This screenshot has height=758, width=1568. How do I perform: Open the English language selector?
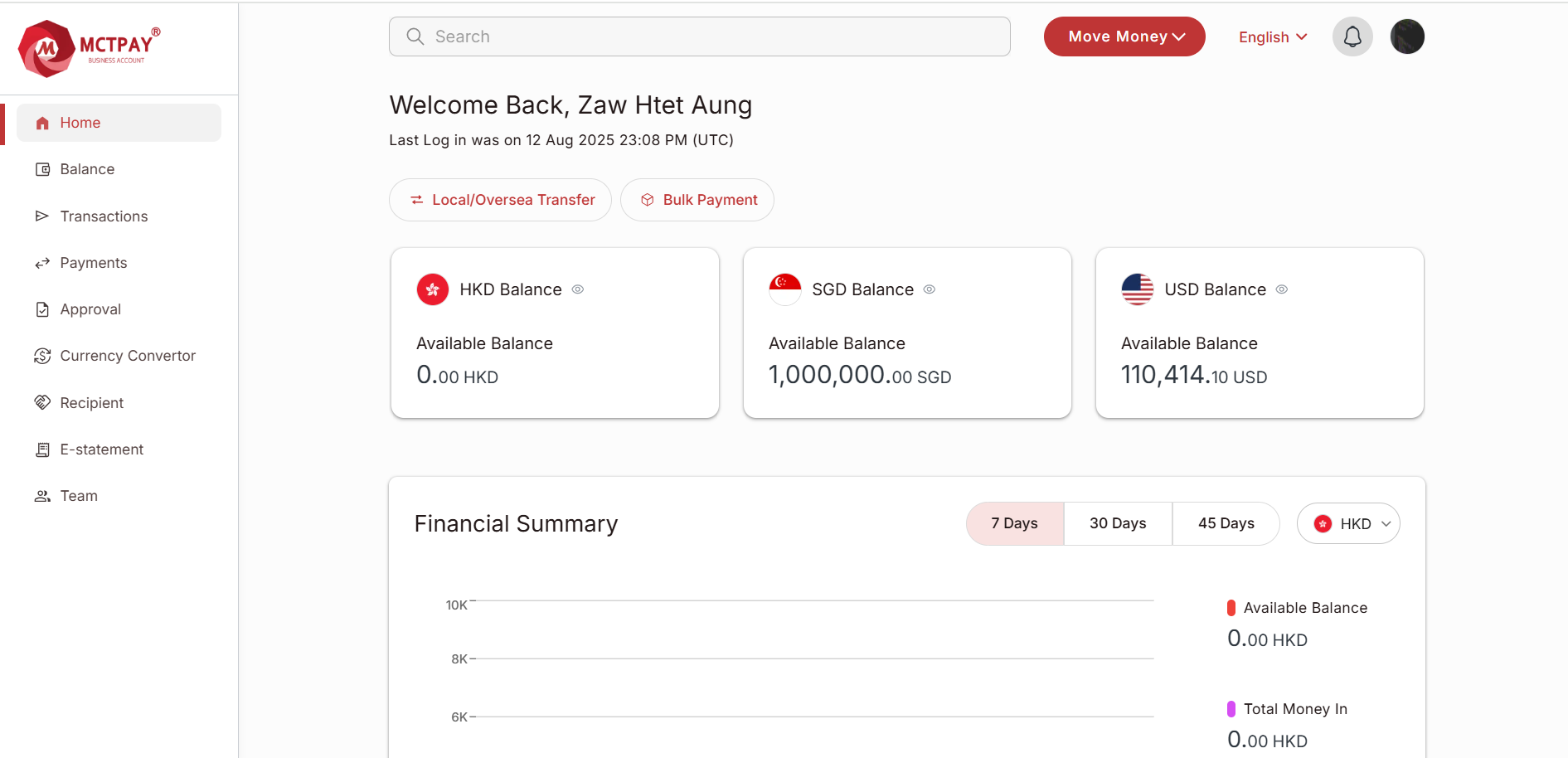pyautogui.click(x=1272, y=37)
